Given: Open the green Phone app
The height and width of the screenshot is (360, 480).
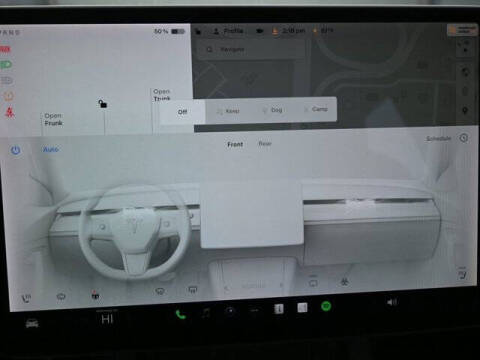Looking at the screenshot, I should 180,314.
